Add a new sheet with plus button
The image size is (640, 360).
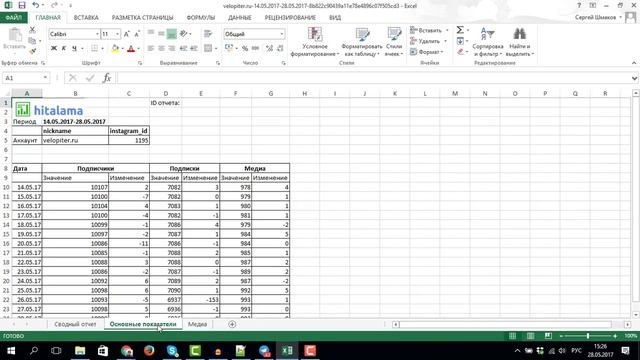pyautogui.click(x=232, y=324)
